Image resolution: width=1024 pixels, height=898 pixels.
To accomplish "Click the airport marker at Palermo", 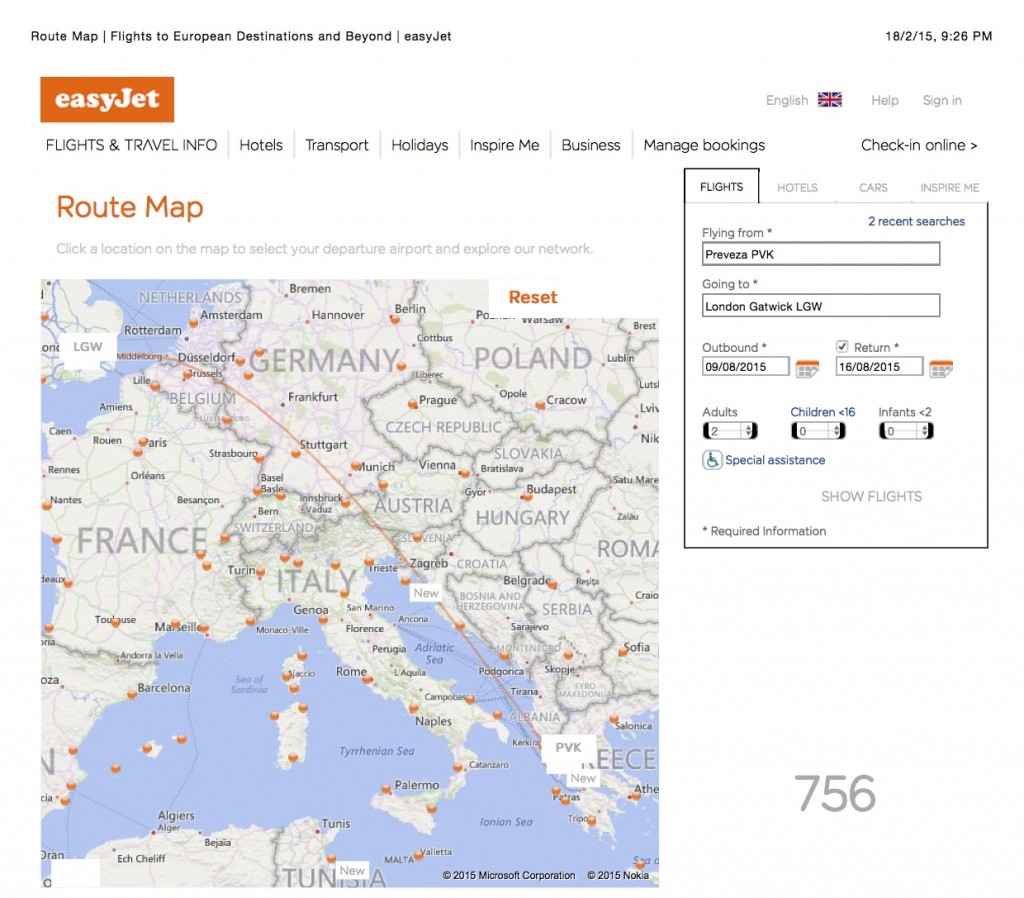I will pos(386,789).
